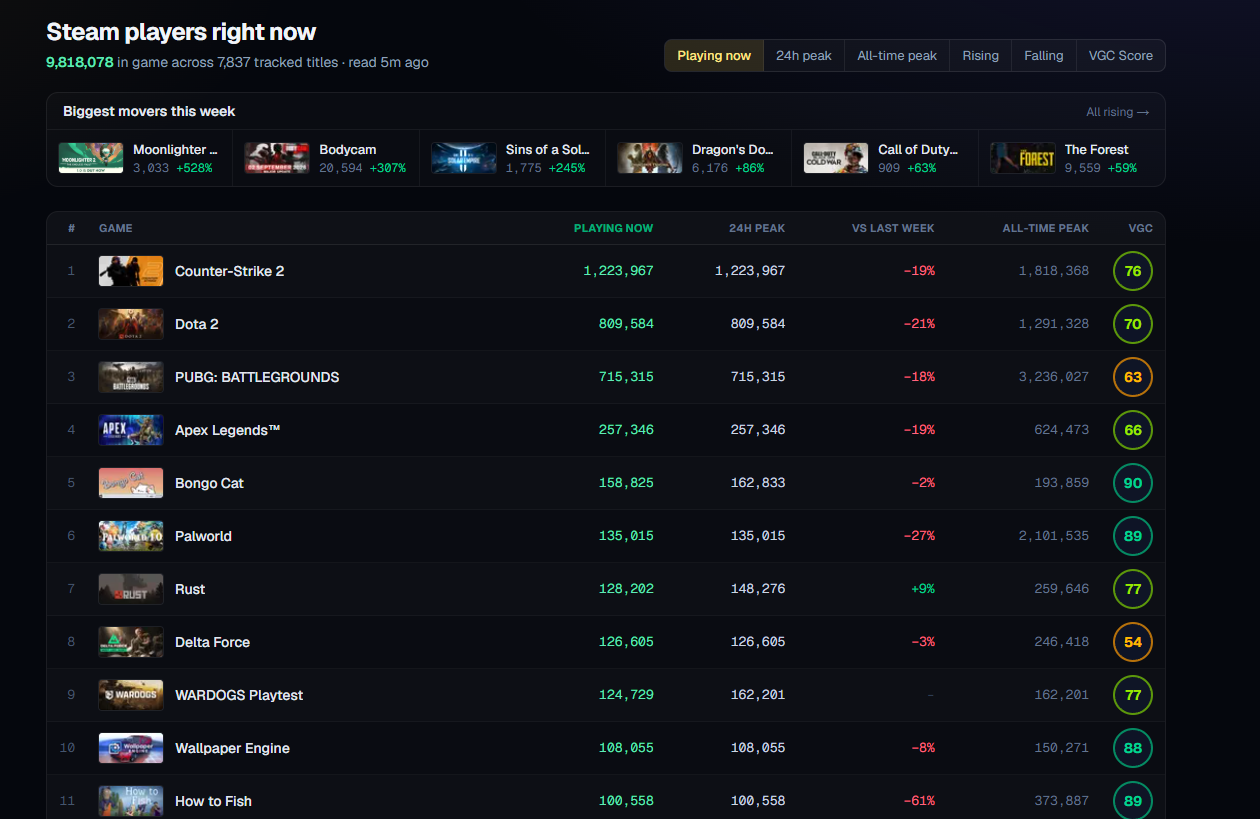This screenshot has width=1260, height=819.
Task: Click the 3,236,027 all-time peak value
Action: point(1054,377)
